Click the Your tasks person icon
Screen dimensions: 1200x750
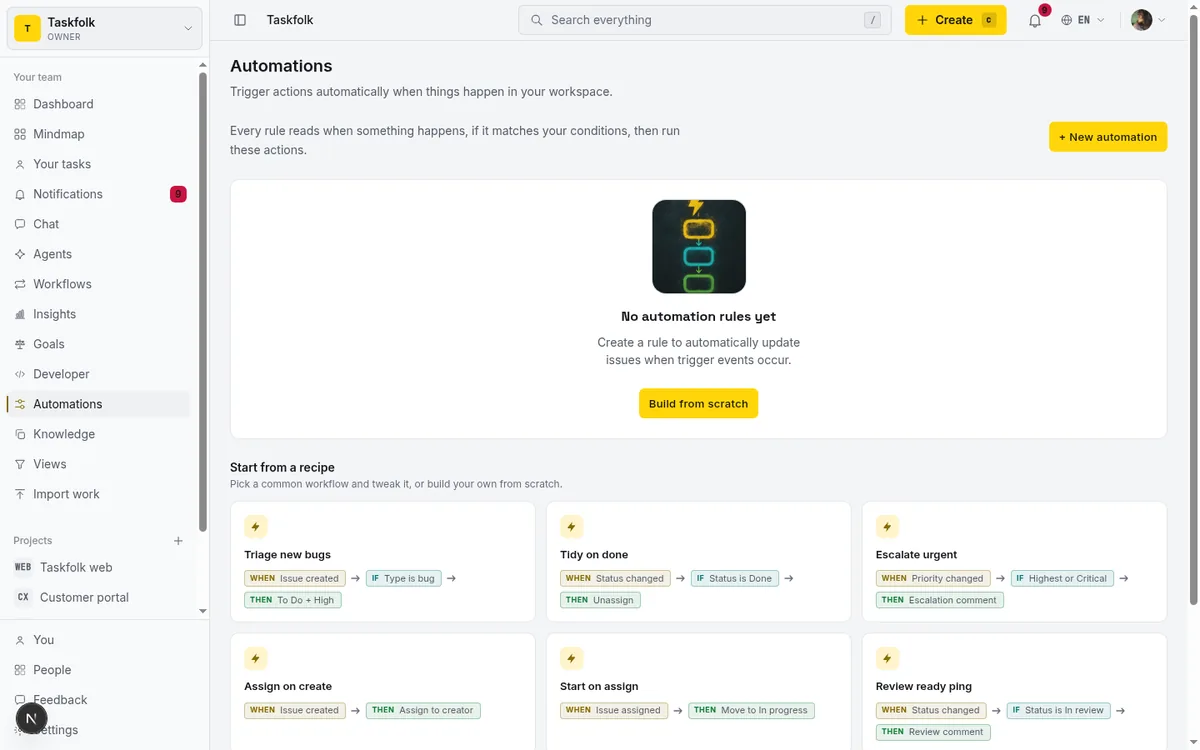20,164
